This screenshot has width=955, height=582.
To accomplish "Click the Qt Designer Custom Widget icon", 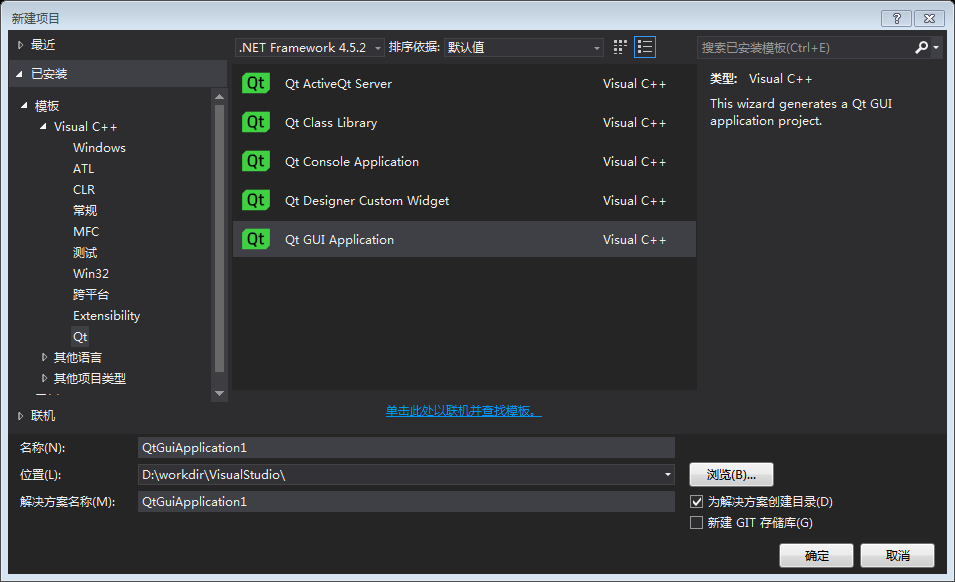I will pyautogui.click(x=256, y=200).
